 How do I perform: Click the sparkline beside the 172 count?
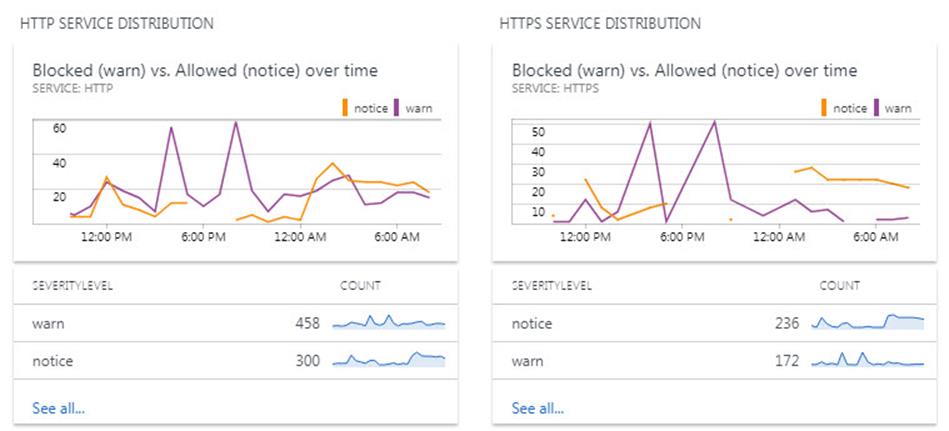868,360
